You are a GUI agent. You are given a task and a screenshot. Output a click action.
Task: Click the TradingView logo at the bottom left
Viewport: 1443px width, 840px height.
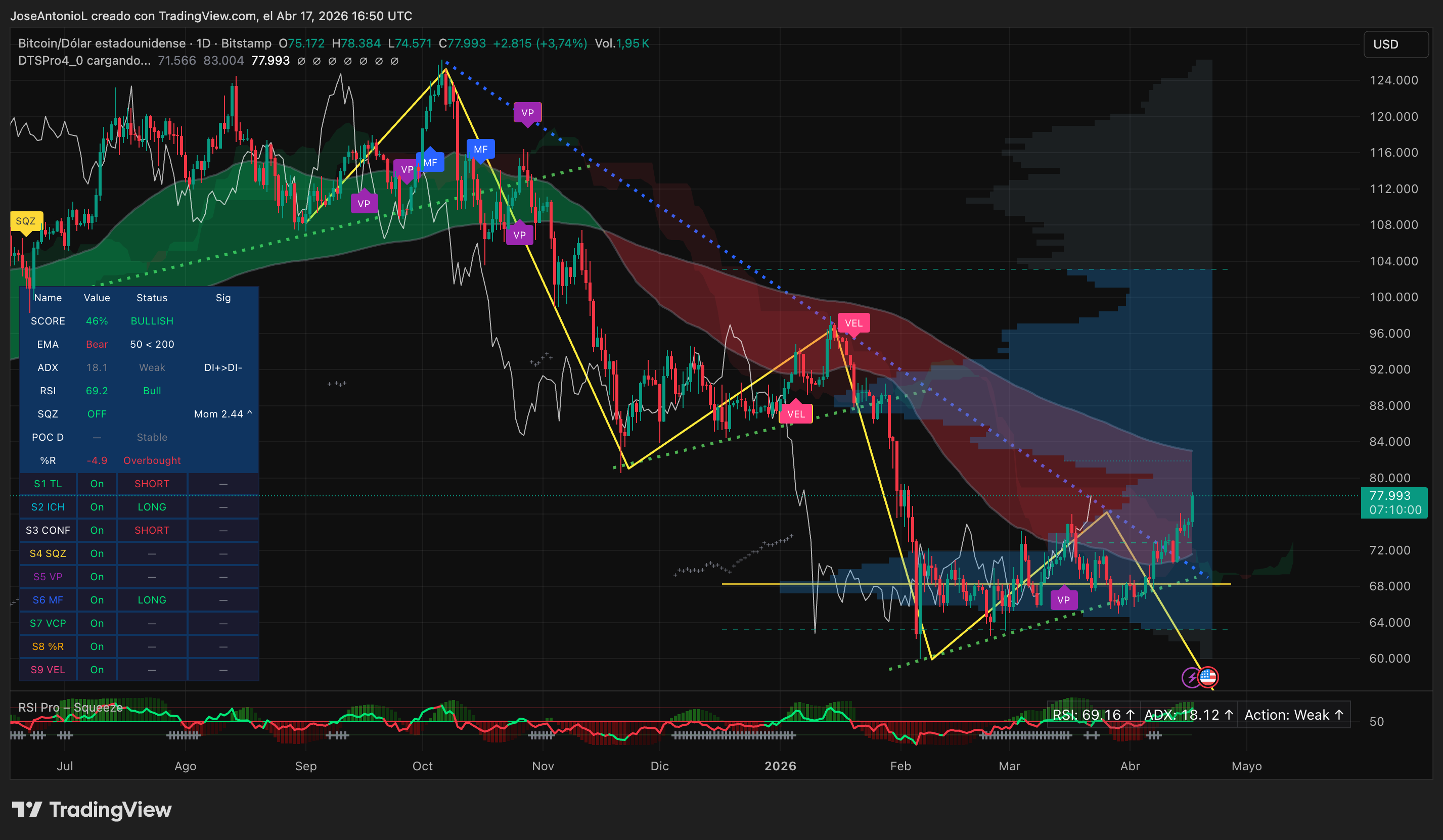pyautogui.click(x=92, y=810)
